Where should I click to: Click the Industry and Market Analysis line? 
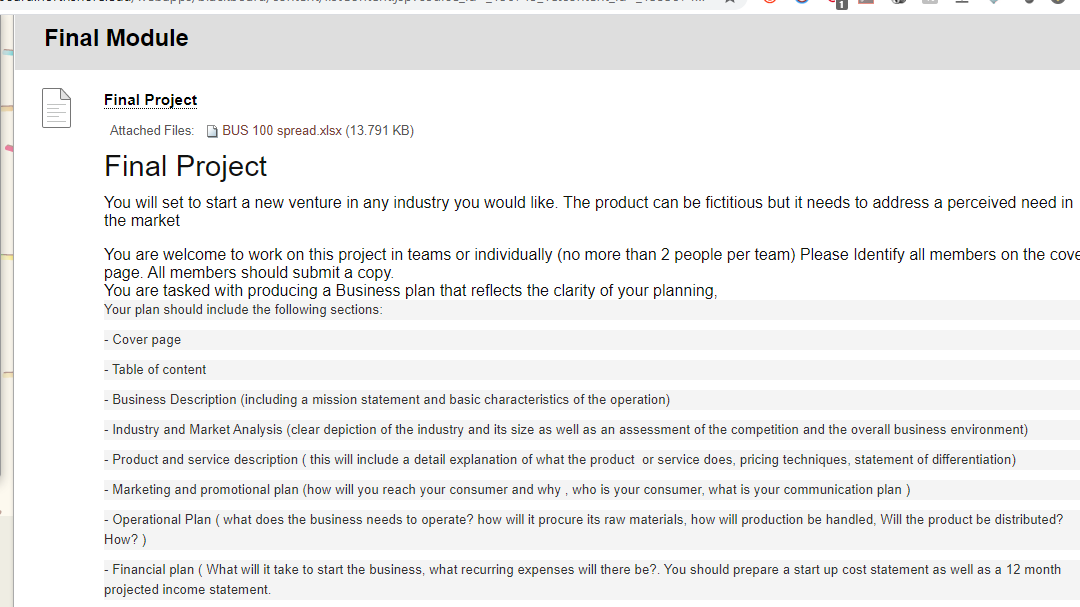click(x=565, y=430)
